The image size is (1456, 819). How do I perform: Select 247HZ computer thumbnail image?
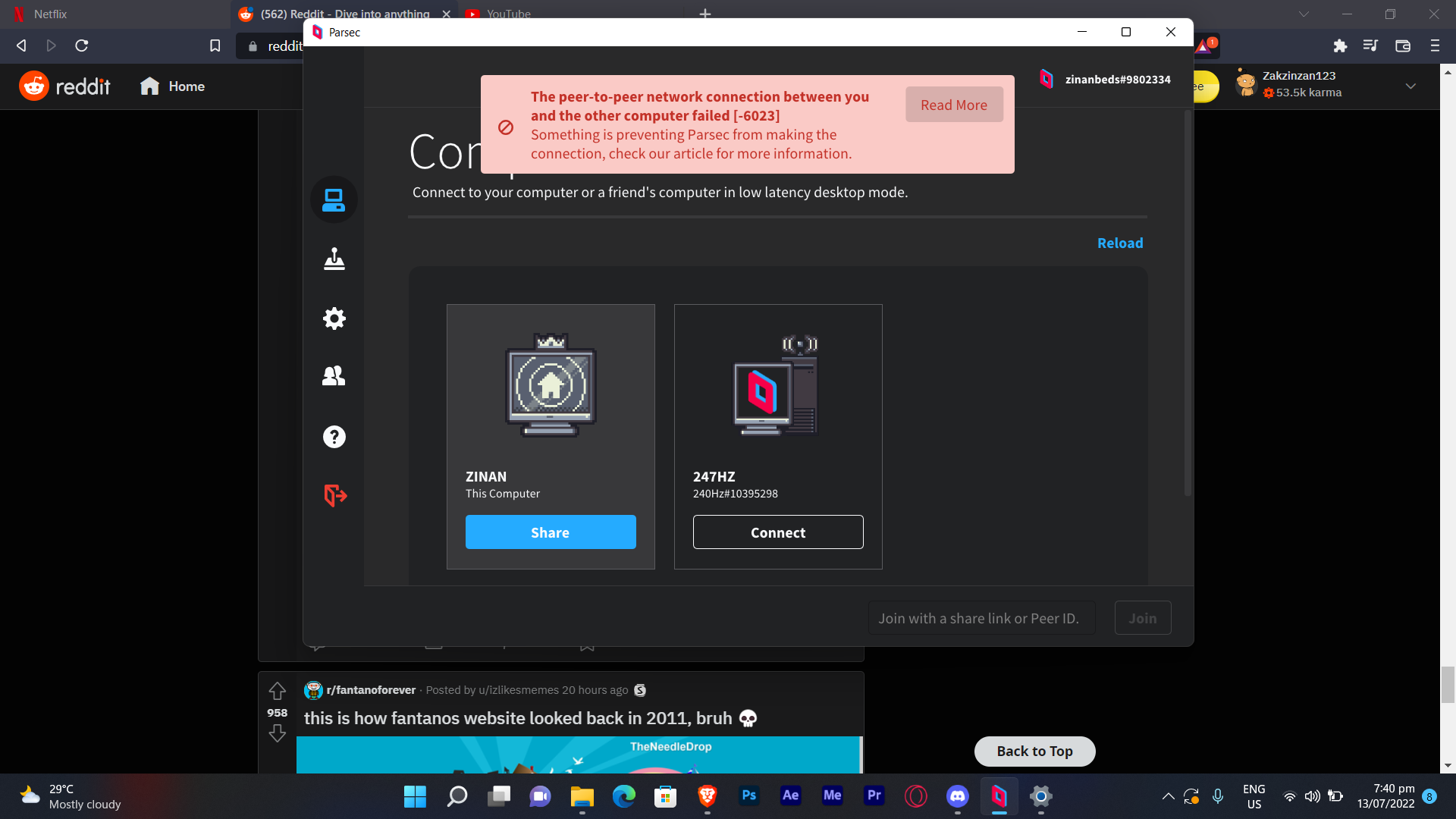pyautogui.click(x=777, y=385)
